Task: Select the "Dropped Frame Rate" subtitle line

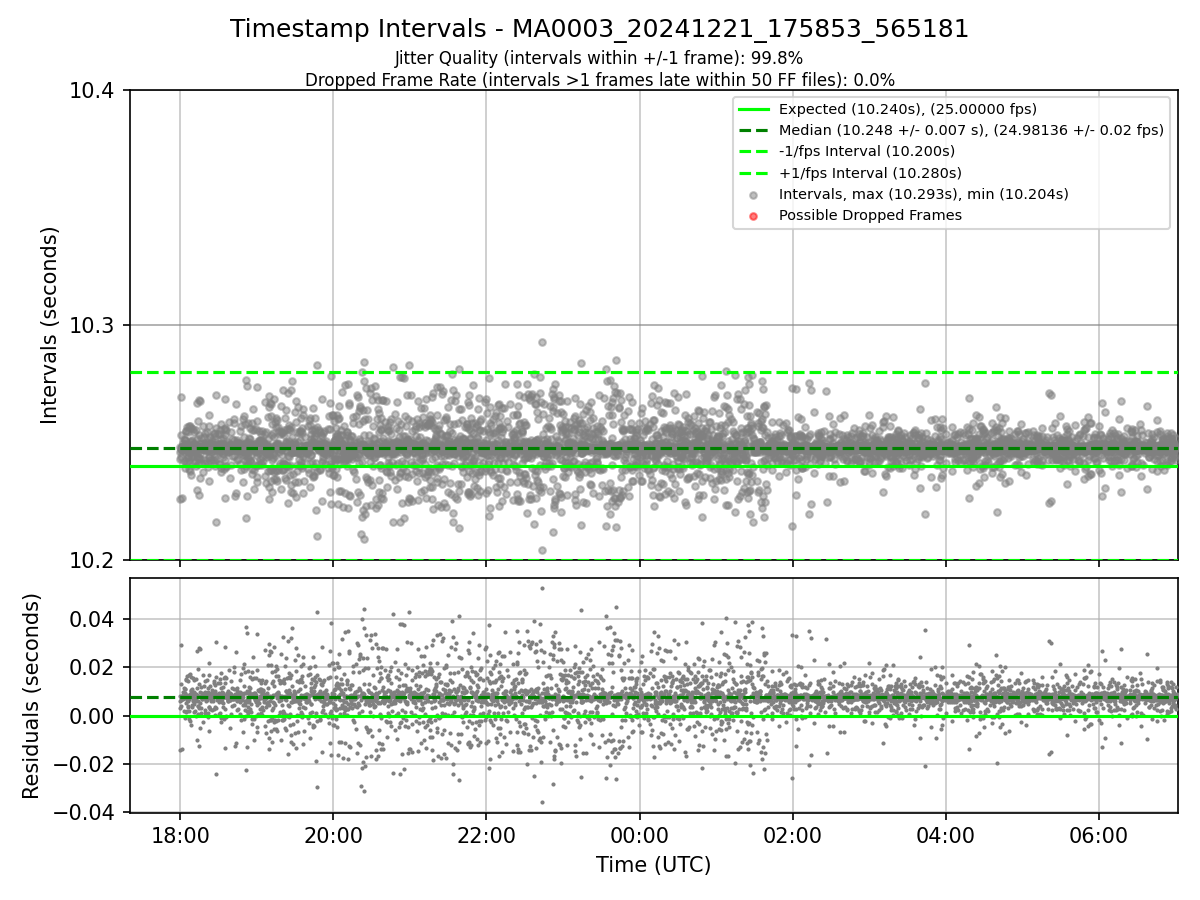Action: 599,80
